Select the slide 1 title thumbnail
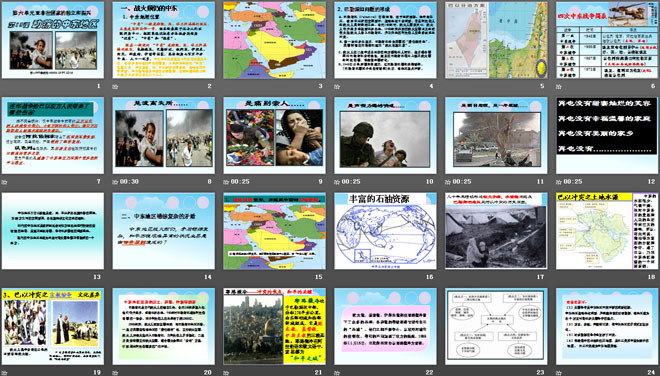660x376 pixels. click(53, 40)
